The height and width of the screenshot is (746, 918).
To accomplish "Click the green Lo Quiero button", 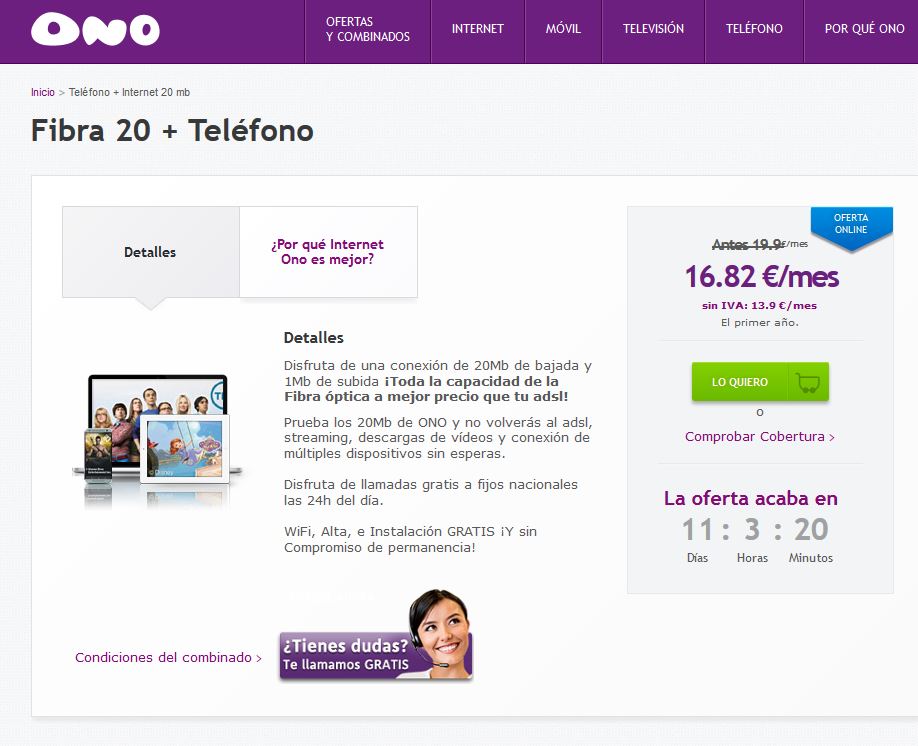I will point(760,382).
